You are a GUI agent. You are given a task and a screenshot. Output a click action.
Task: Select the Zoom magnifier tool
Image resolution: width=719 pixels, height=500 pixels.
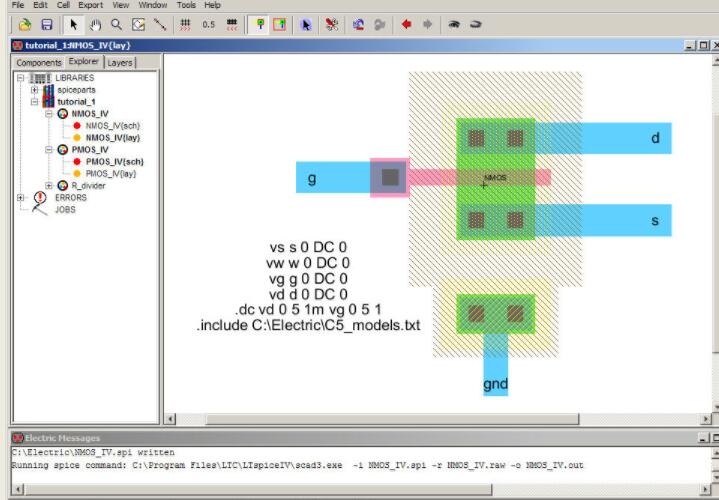point(116,24)
